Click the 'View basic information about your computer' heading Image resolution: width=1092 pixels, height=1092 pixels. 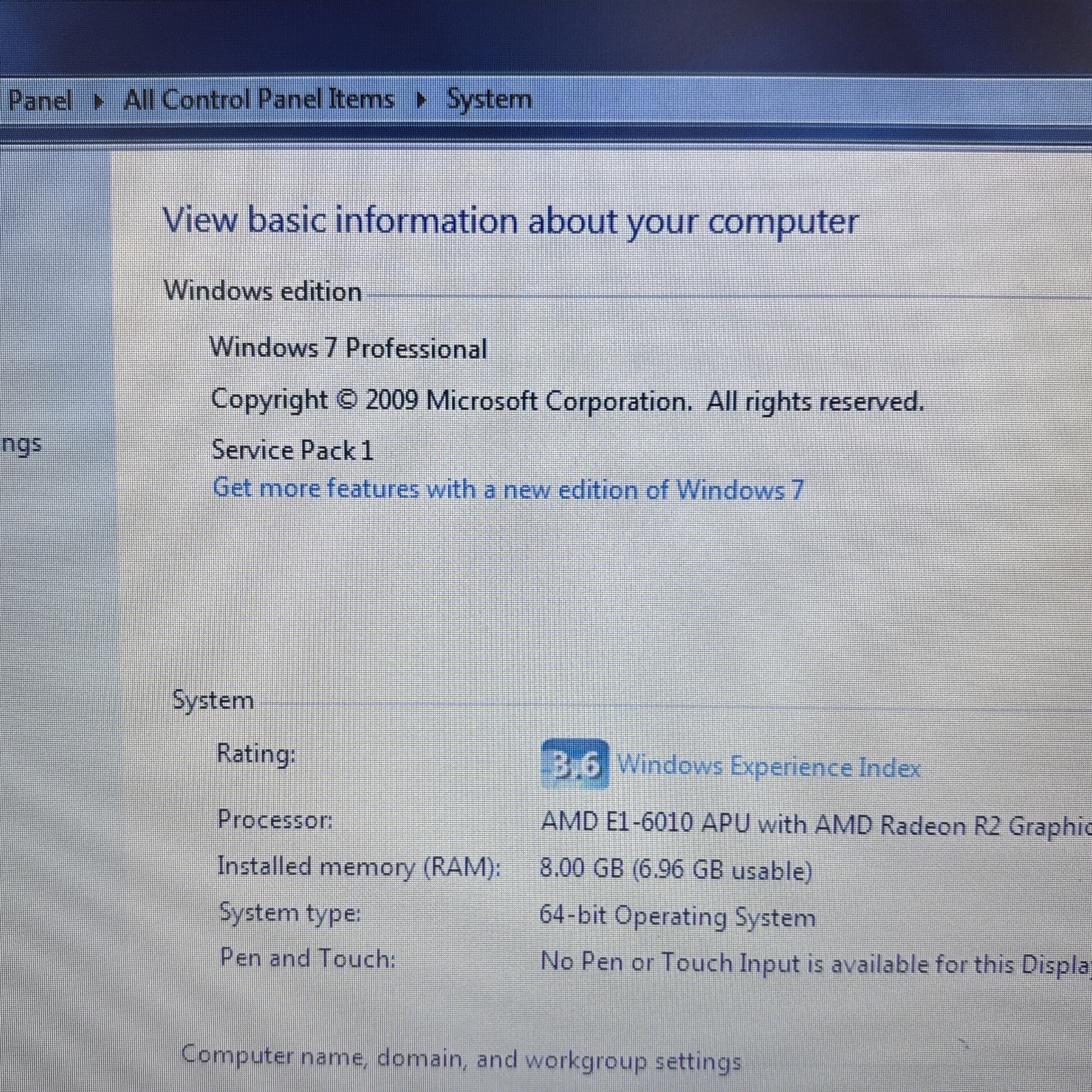point(510,222)
